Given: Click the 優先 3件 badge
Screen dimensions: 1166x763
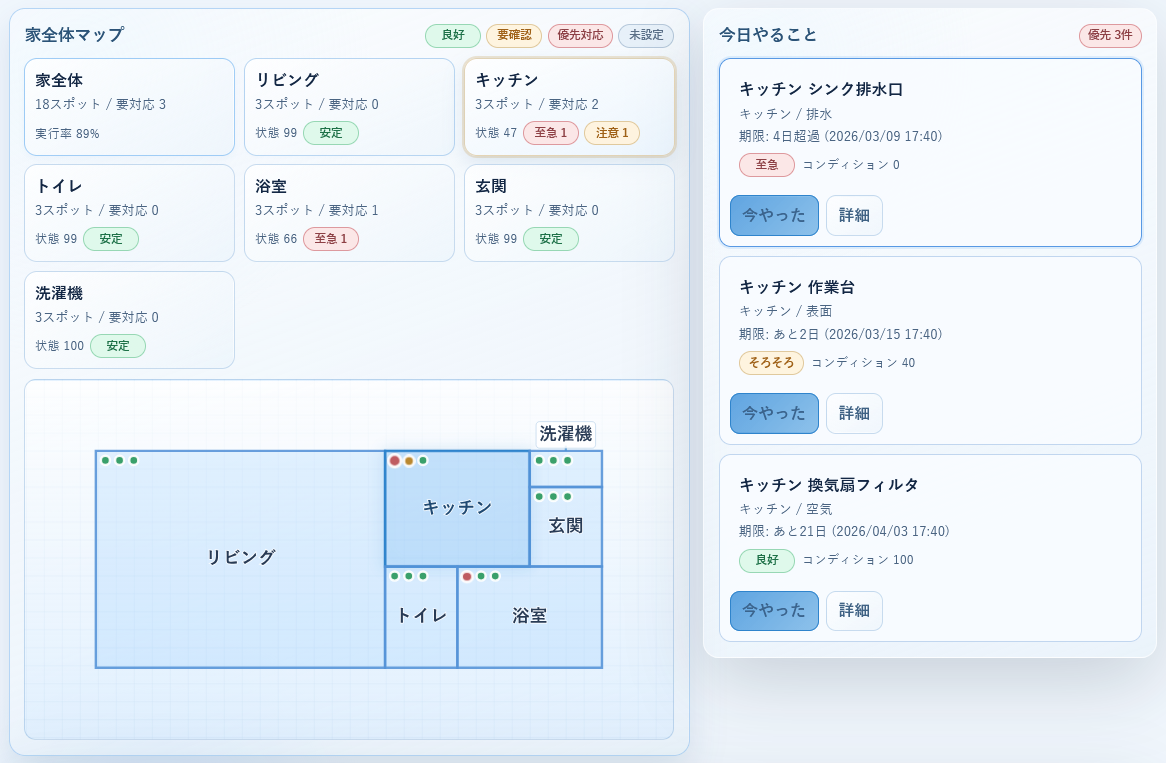Looking at the screenshot, I should pyautogui.click(x=1110, y=35).
